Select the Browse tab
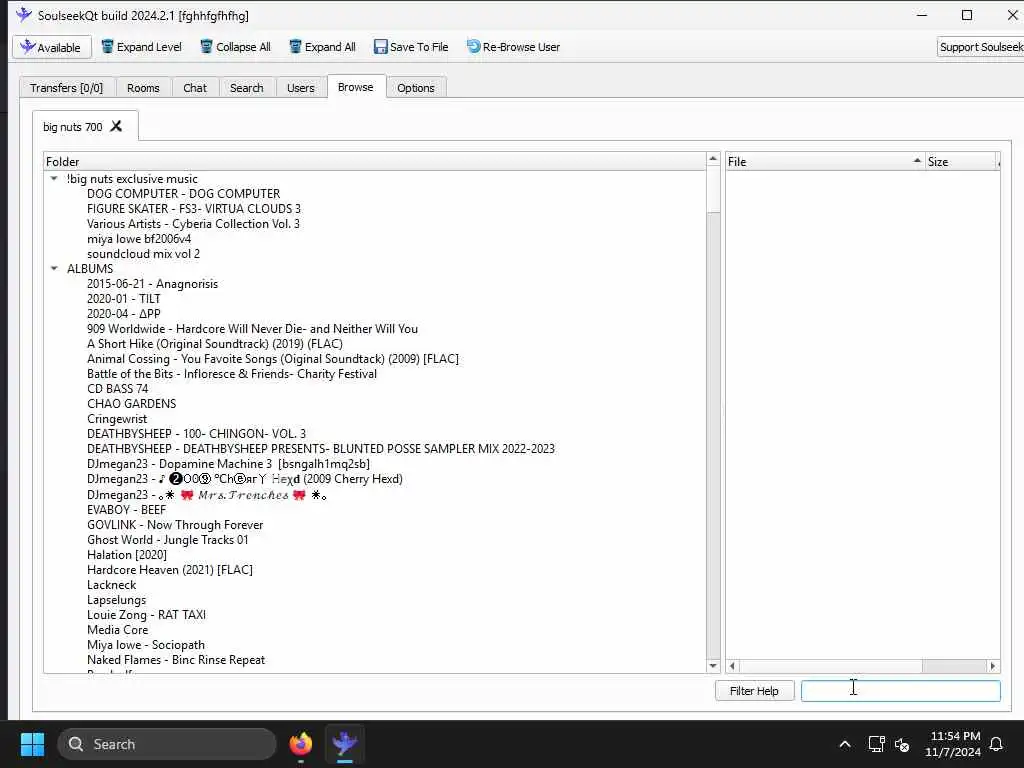Image resolution: width=1024 pixels, height=768 pixels. coord(356,87)
